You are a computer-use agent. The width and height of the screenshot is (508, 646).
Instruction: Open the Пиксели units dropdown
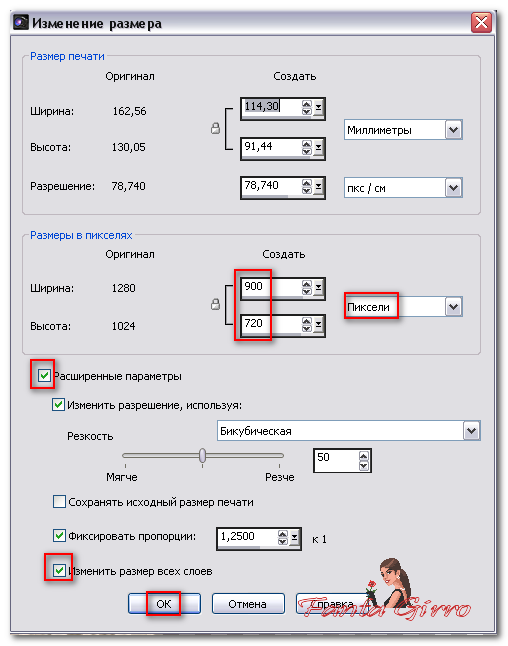click(x=453, y=307)
